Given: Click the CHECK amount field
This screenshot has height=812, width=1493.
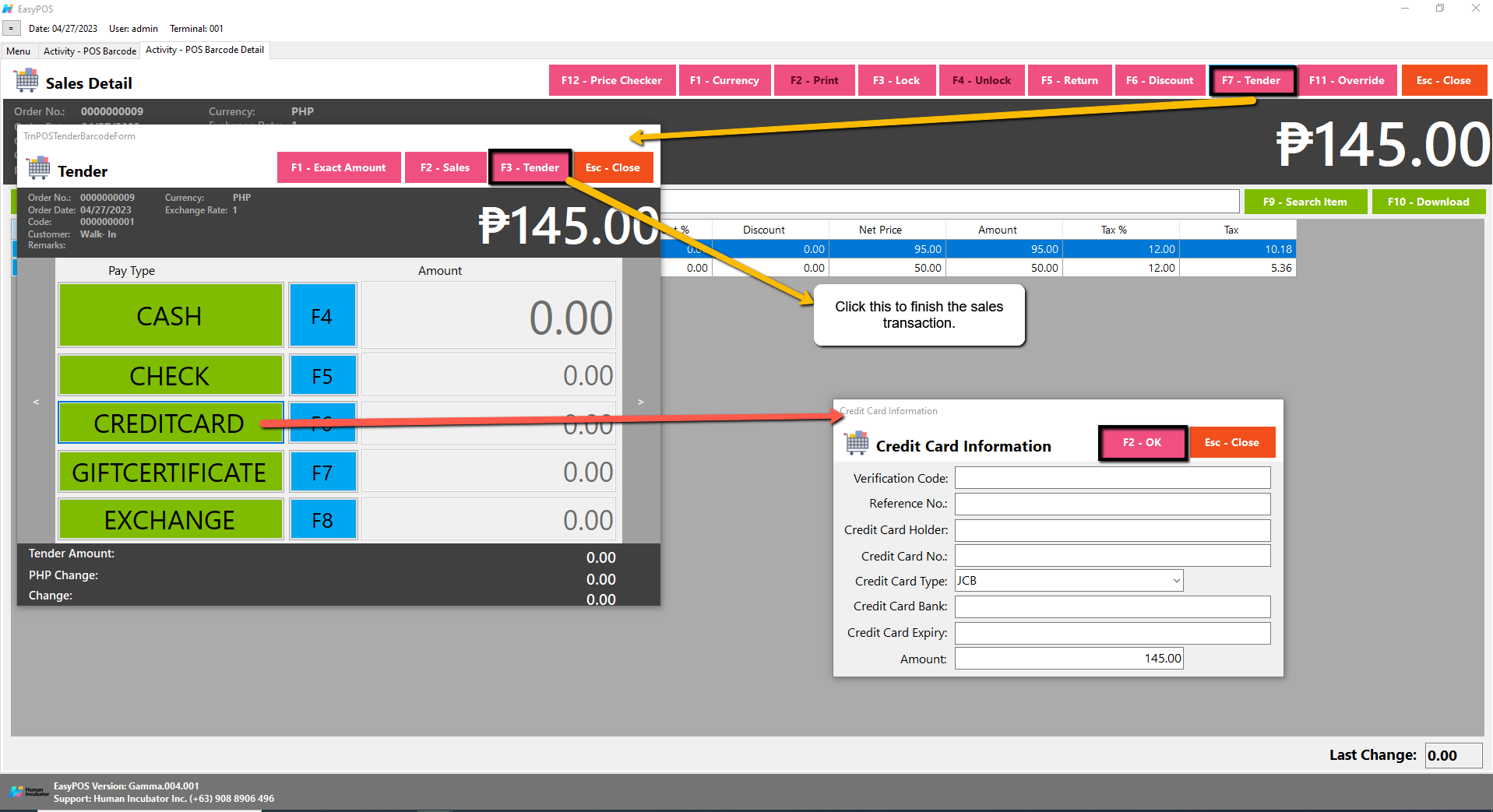Looking at the screenshot, I should click(x=488, y=375).
